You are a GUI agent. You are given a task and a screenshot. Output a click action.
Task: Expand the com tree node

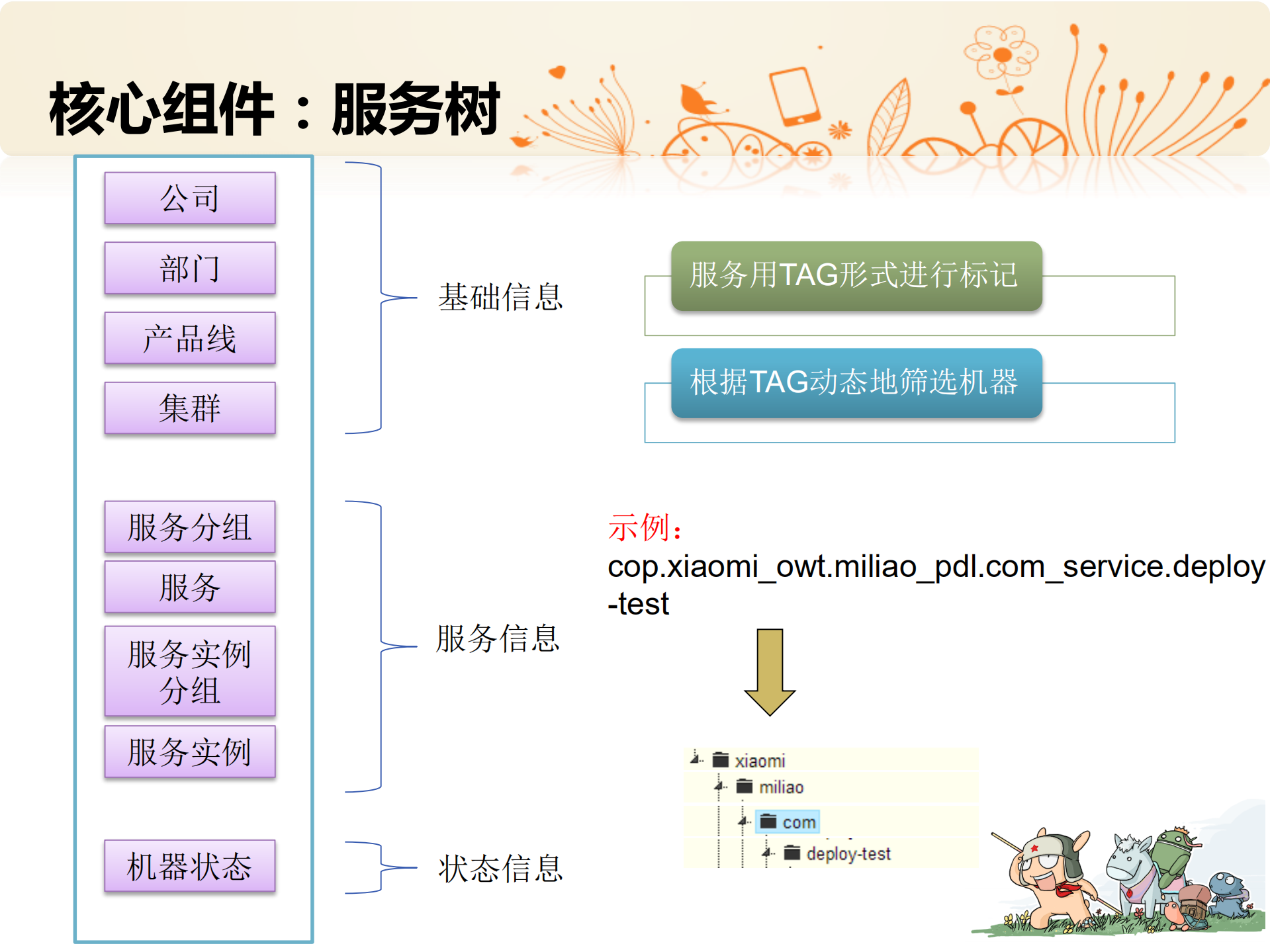click(x=742, y=820)
